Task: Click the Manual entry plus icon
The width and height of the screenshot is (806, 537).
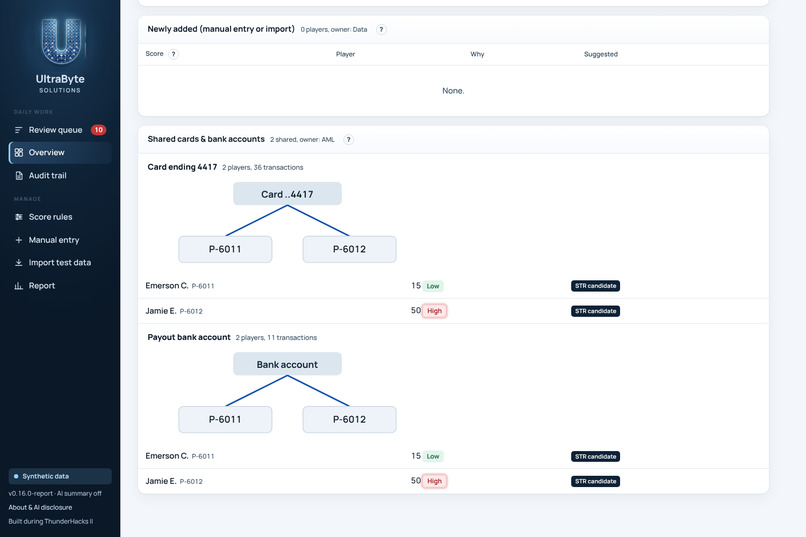Action: point(19,240)
